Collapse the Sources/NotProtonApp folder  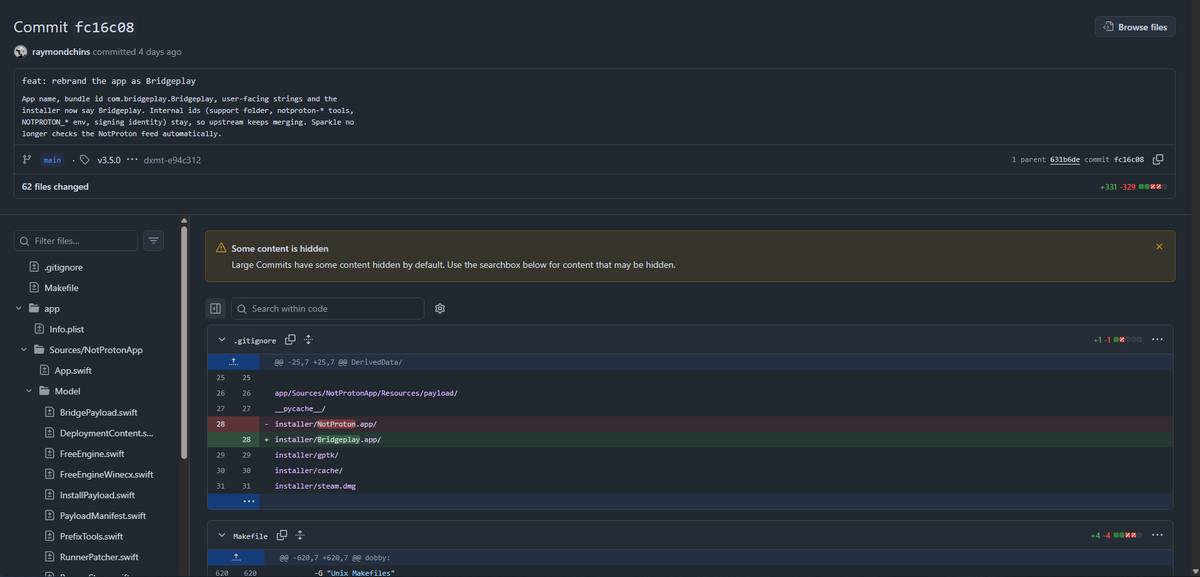click(24, 350)
